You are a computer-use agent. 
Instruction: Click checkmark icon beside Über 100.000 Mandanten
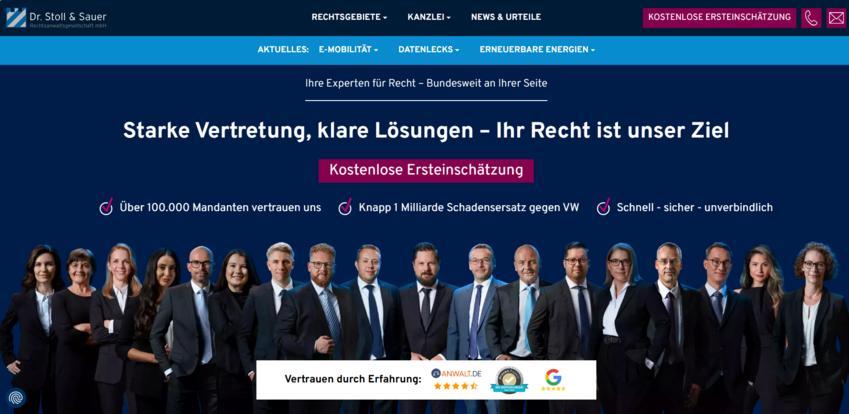[106, 207]
